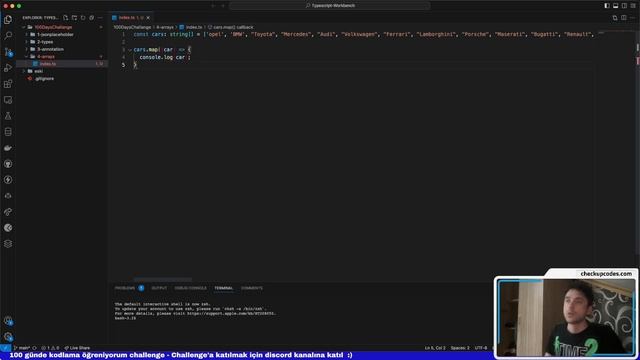The image size is (640, 360).
Task: Click New File icon in Explorer header
Action: tap(65, 18)
